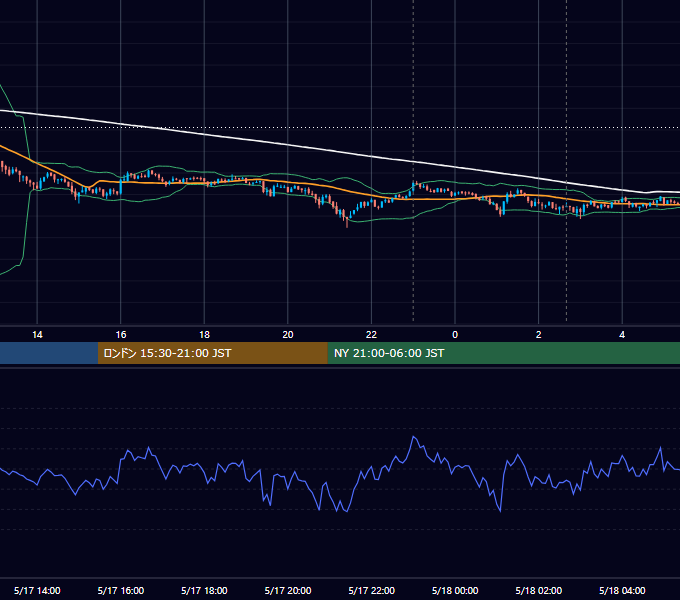Click the 5/17 16:00 date label

[121, 590]
